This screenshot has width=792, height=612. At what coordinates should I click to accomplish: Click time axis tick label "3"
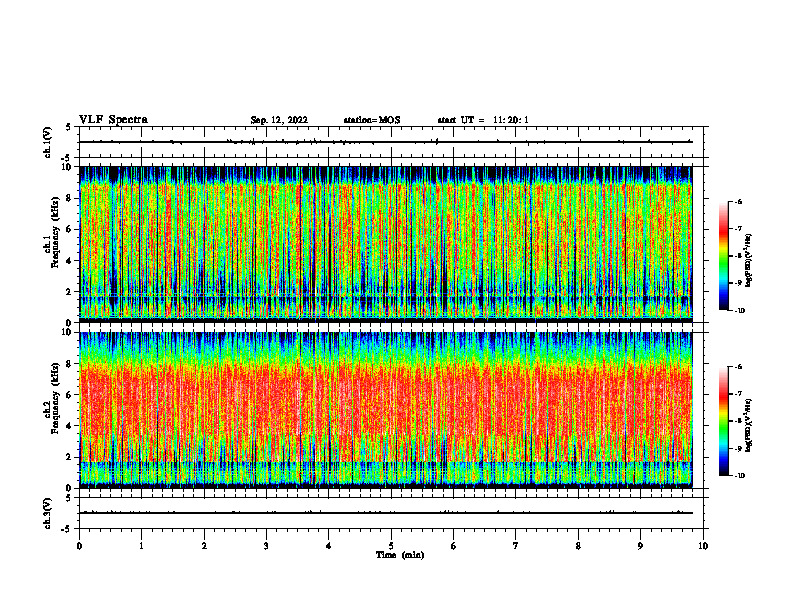[266, 546]
